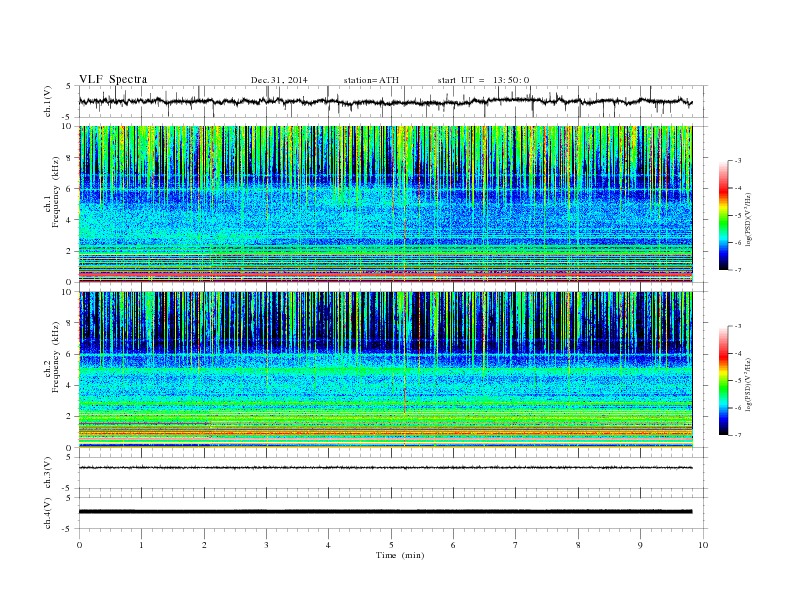The image size is (792, 612).
Task: Click the "6" kHz tick on ch.2 frequency axis
Action: point(70,354)
